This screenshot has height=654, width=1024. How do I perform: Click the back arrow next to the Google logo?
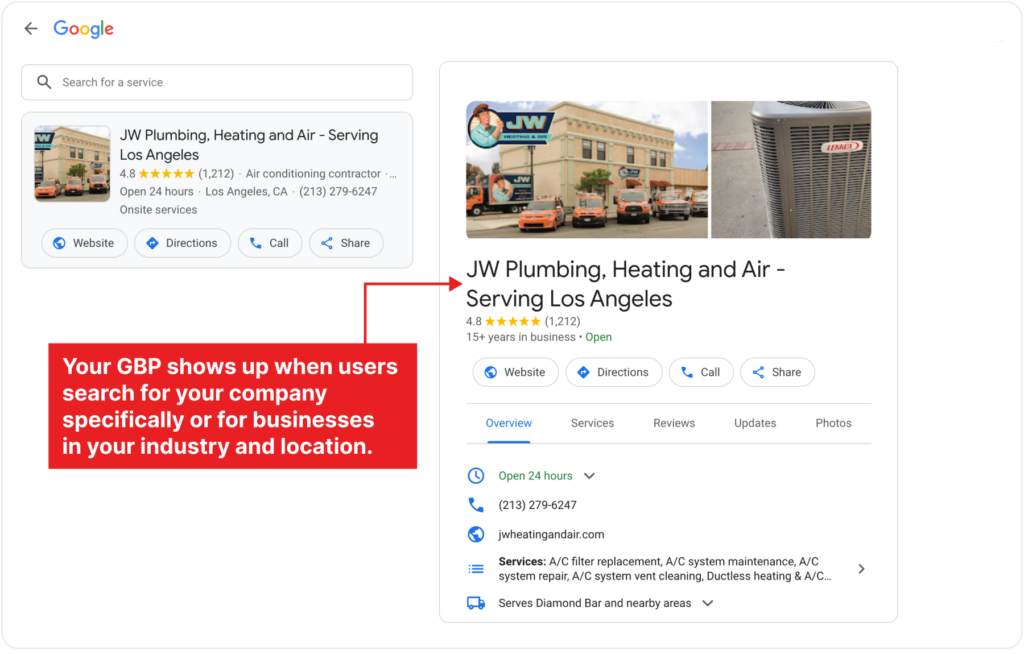tap(30, 28)
